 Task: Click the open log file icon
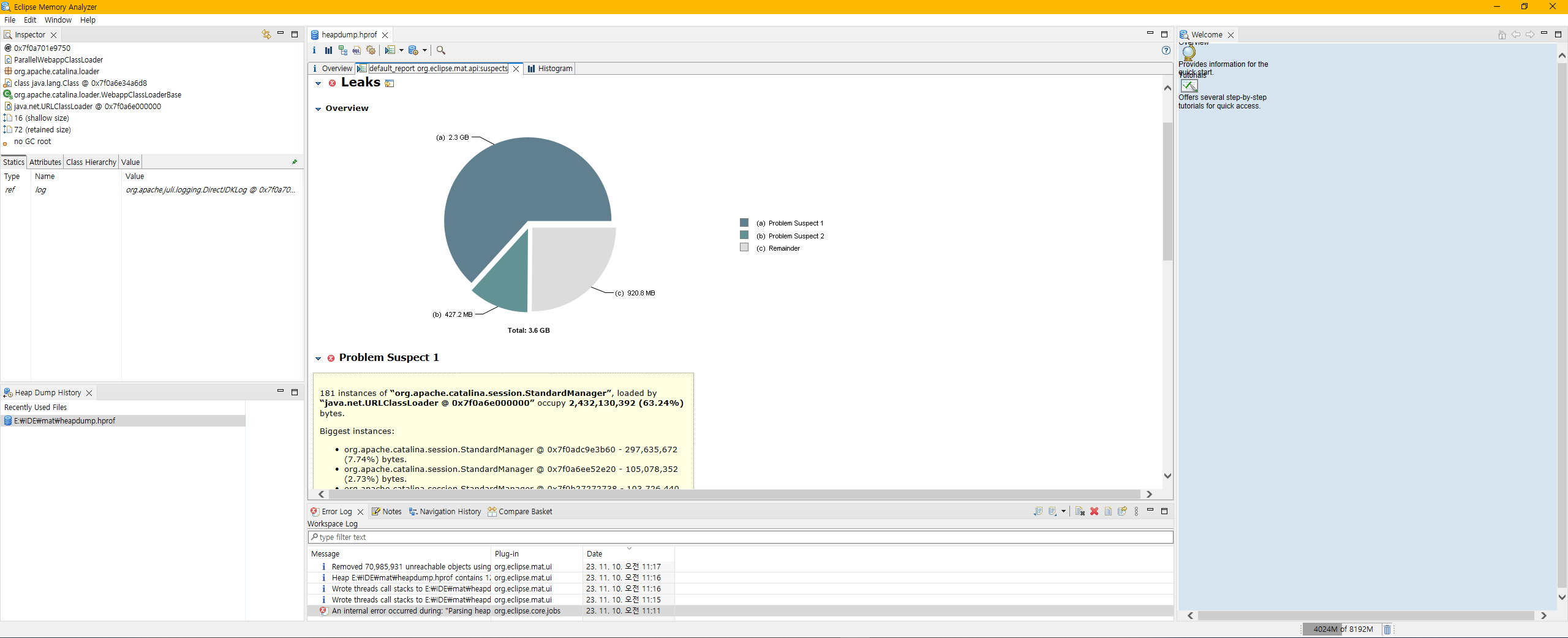pos(1108,511)
